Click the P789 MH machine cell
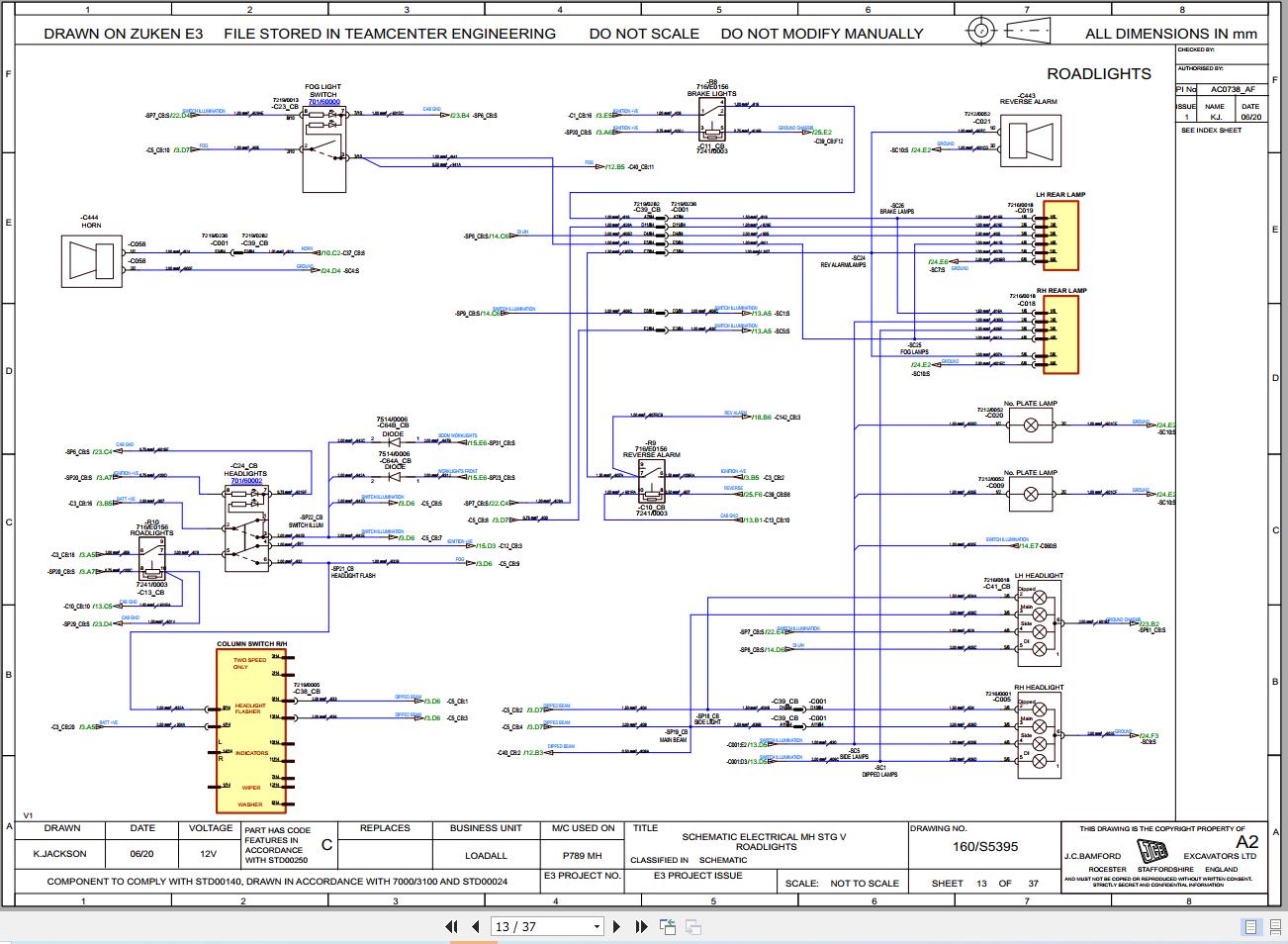 [582, 855]
